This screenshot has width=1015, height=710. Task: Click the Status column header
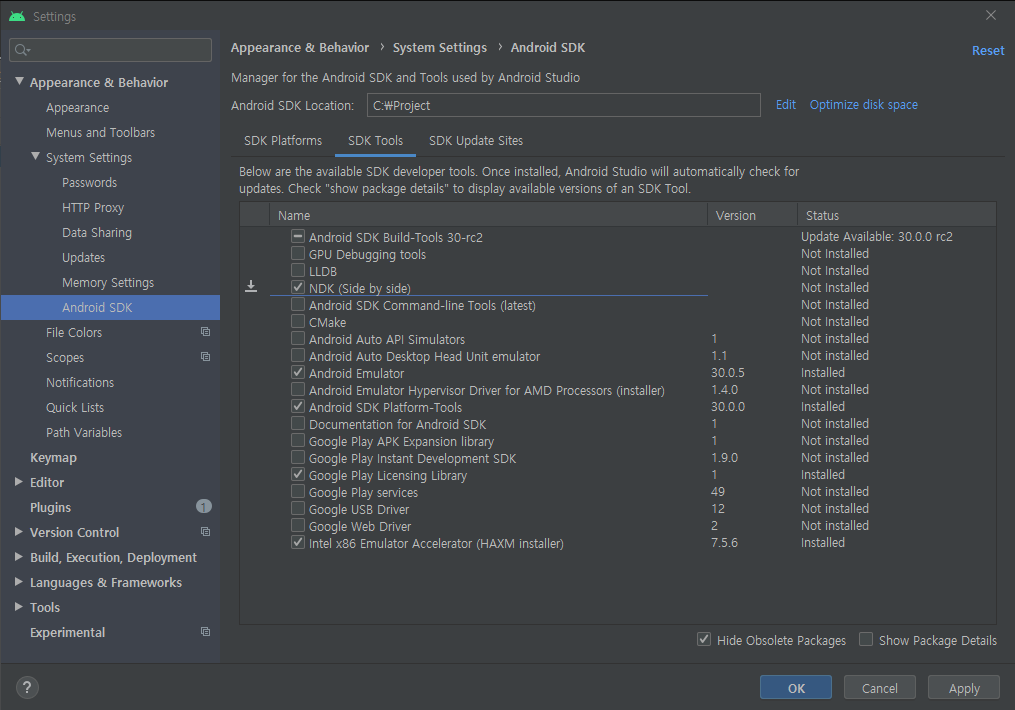[x=897, y=215]
